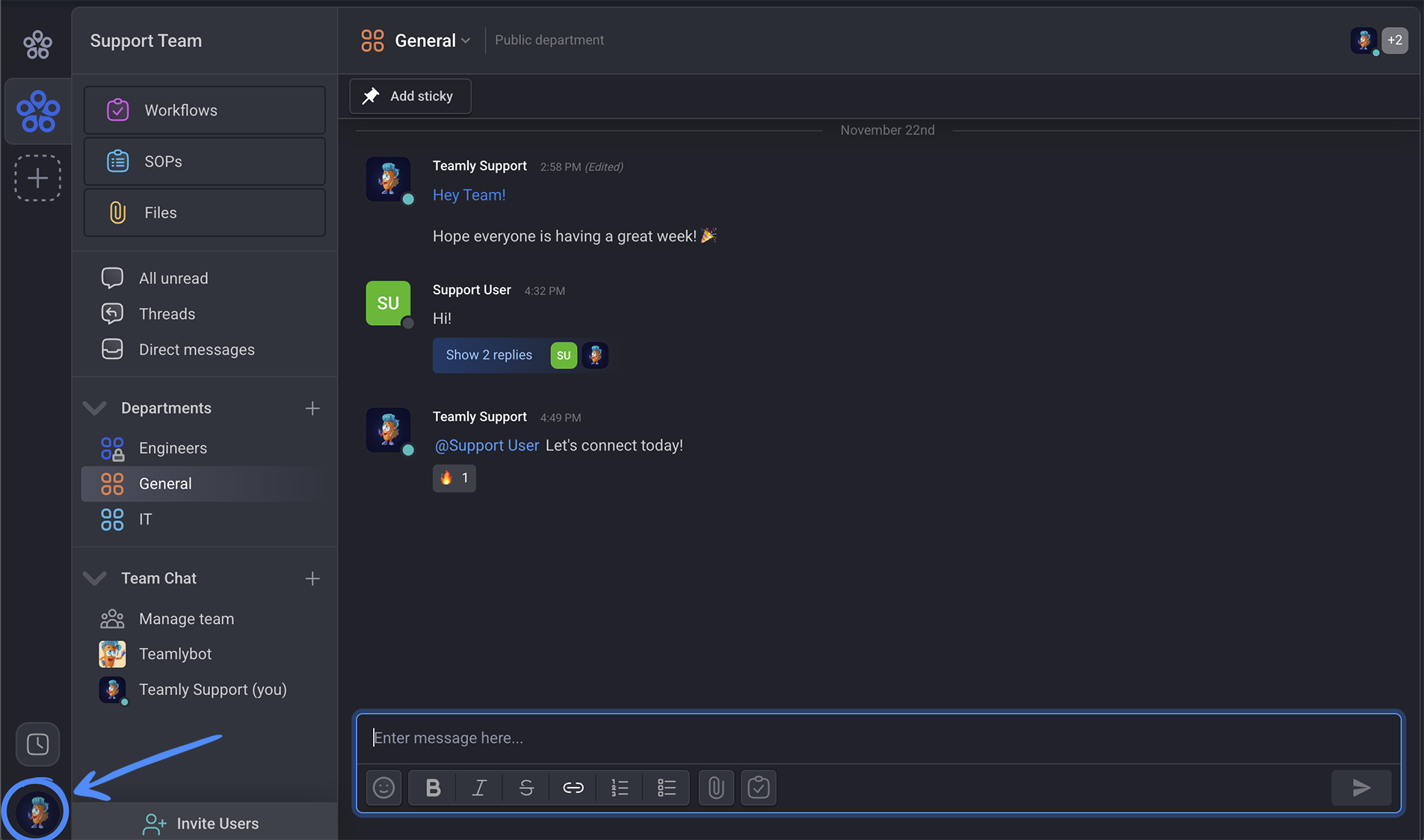The width and height of the screenshot is (1424, 840).
Task: Insert a numbered list
Action: [x=620, y=788]
